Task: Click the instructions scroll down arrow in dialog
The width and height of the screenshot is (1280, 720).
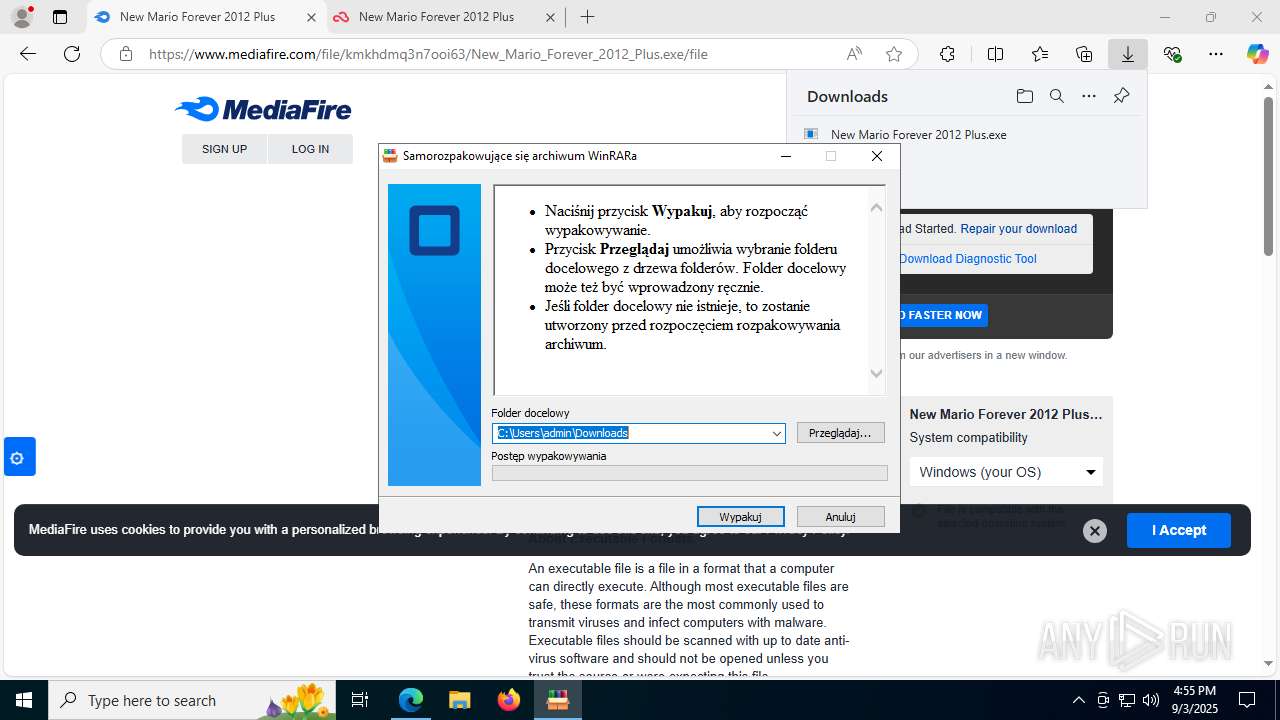Action: click(876, 373)
